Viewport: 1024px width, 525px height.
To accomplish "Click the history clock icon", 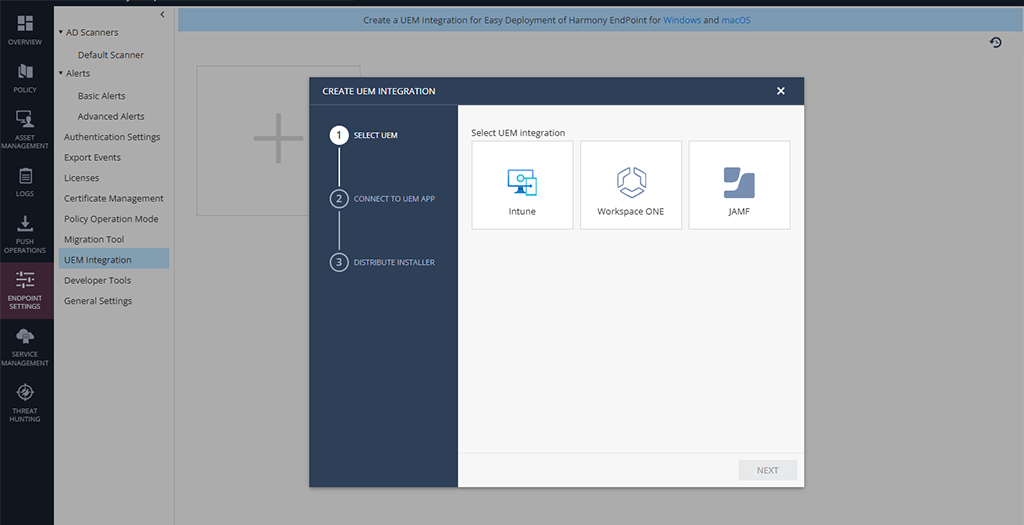I will (995, 42).
